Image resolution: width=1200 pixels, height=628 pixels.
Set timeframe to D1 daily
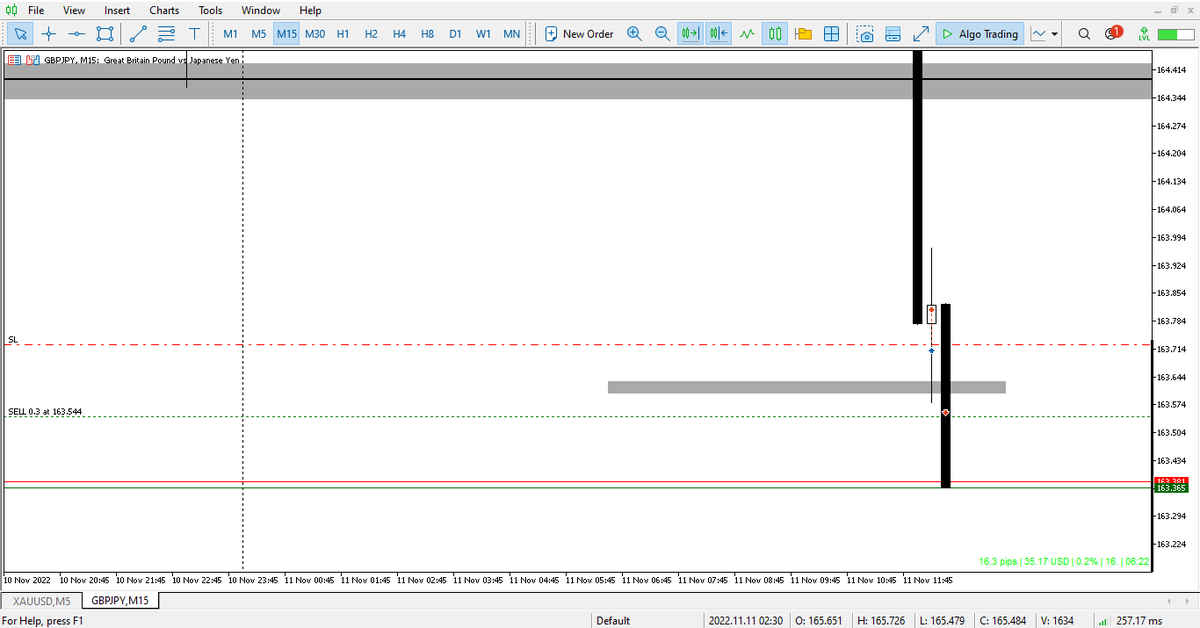pos(455,34)
